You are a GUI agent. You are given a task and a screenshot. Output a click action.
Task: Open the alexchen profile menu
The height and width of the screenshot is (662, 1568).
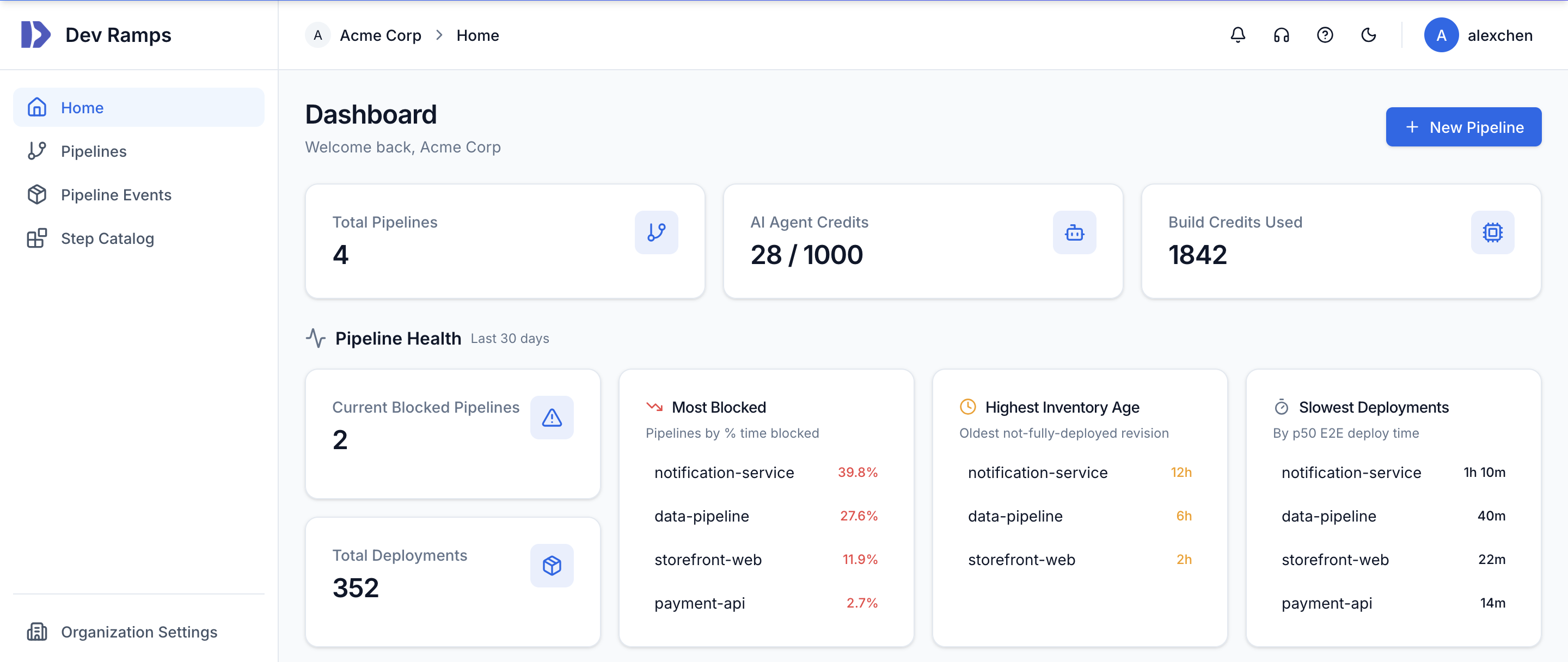1480,35
